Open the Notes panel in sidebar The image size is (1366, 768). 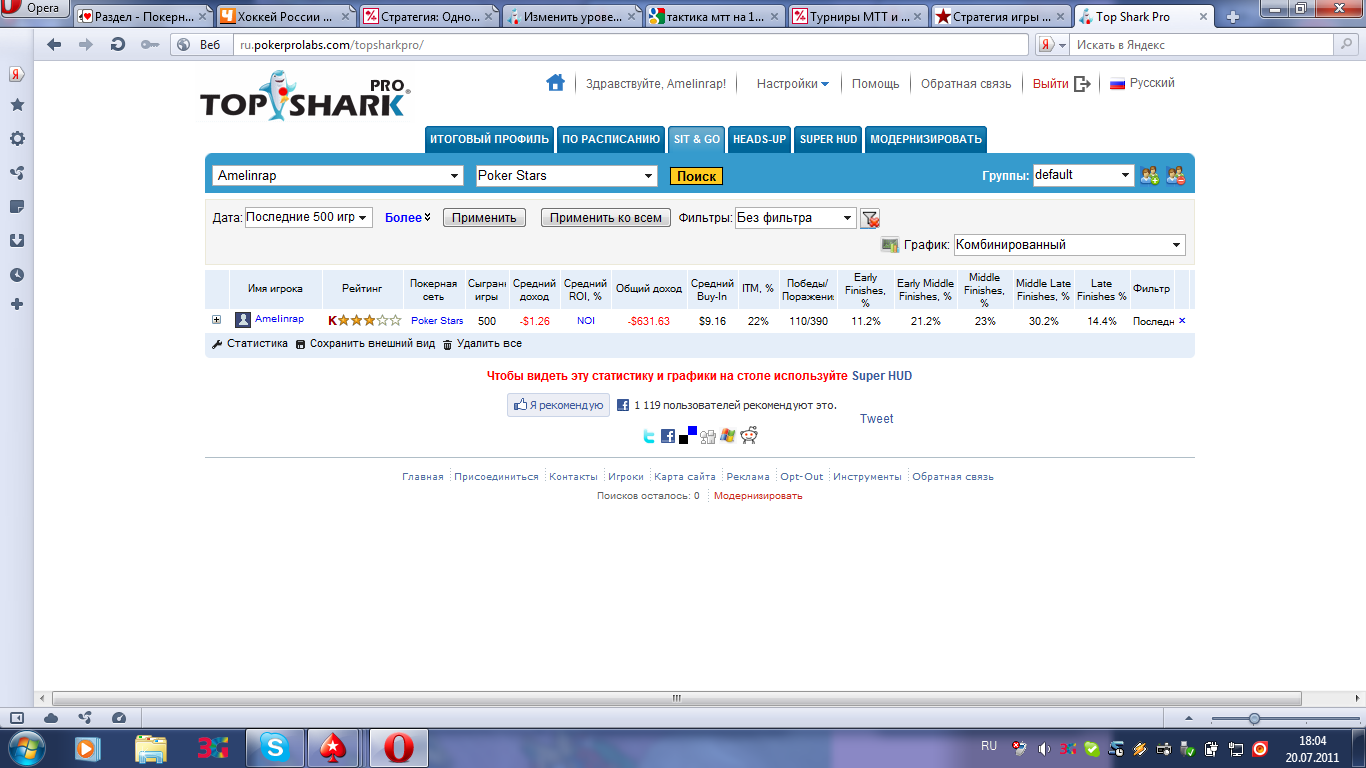(17, 207)
